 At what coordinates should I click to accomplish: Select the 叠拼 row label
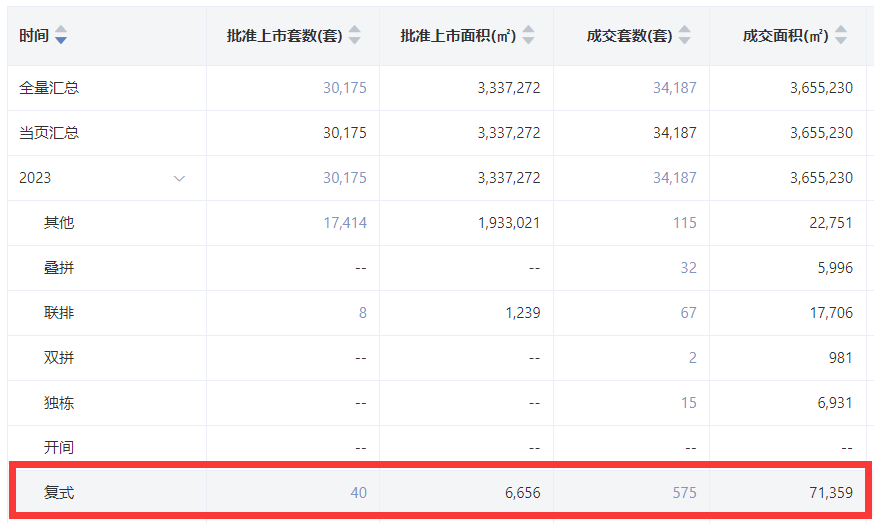(x=59, y=268)
